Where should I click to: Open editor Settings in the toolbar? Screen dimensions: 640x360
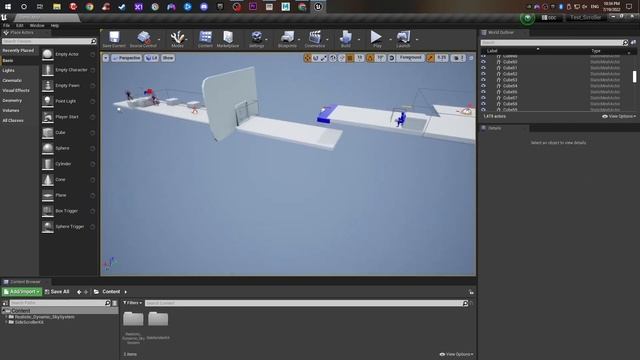(257, 39)
